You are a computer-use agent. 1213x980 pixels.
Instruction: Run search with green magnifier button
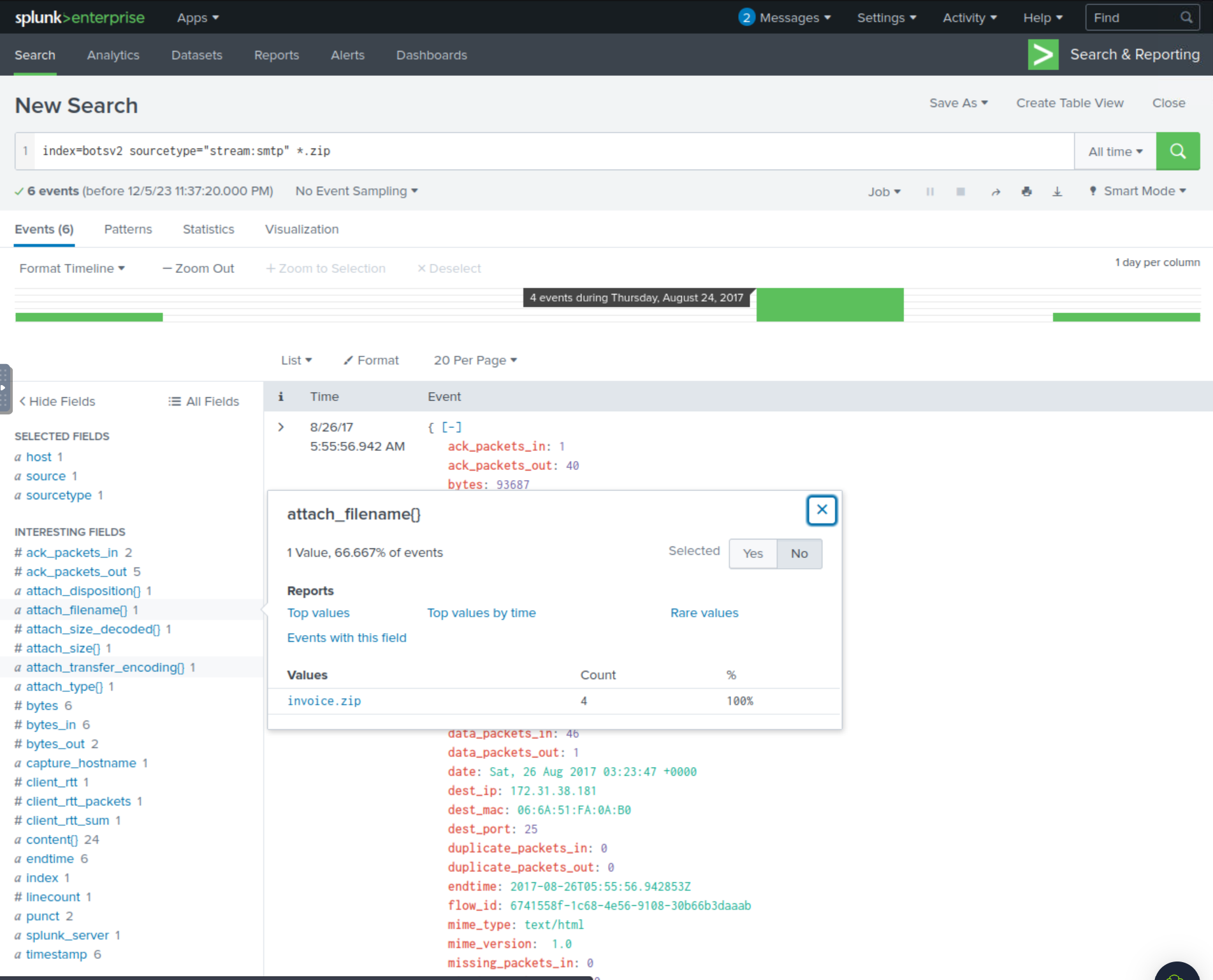click(1177, 151)
